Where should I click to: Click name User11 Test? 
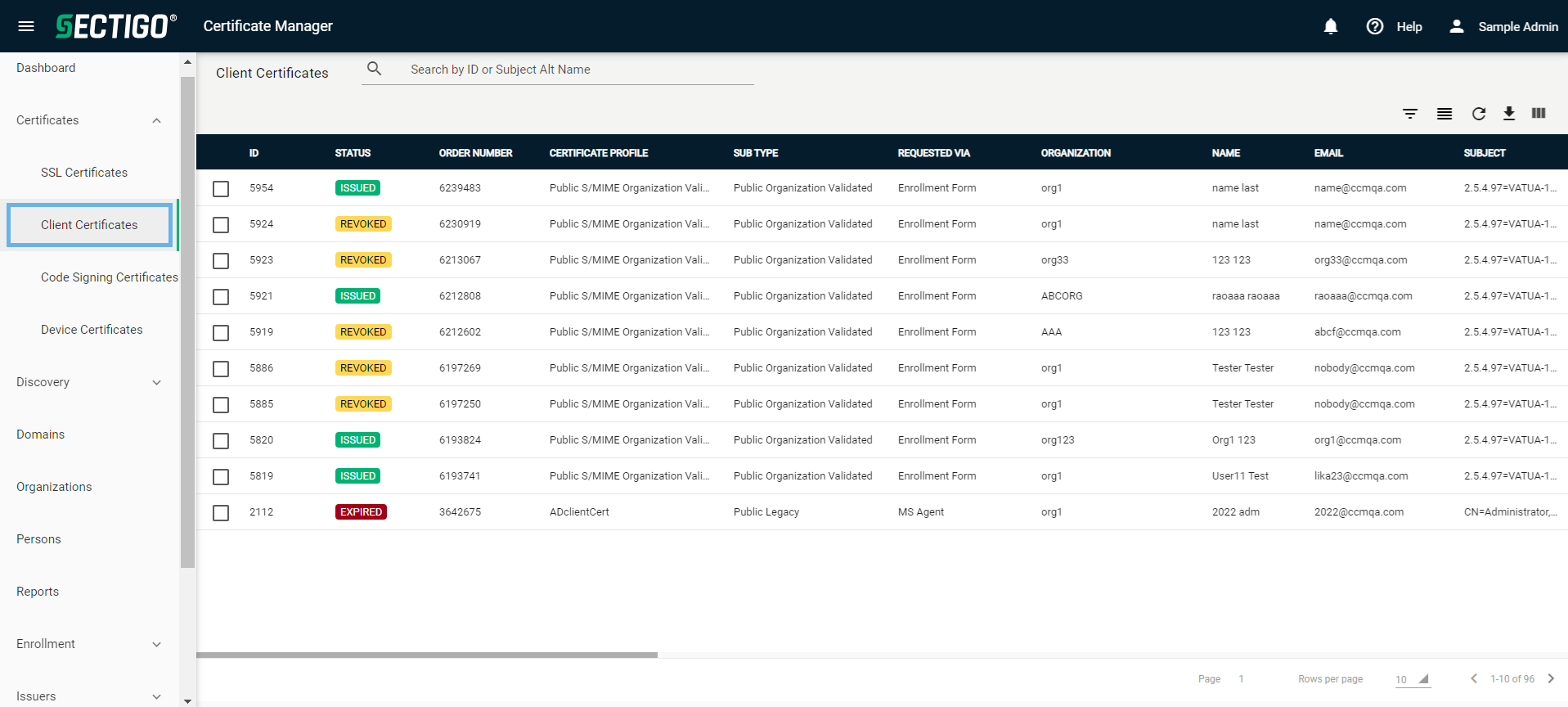coord(1240,476)
